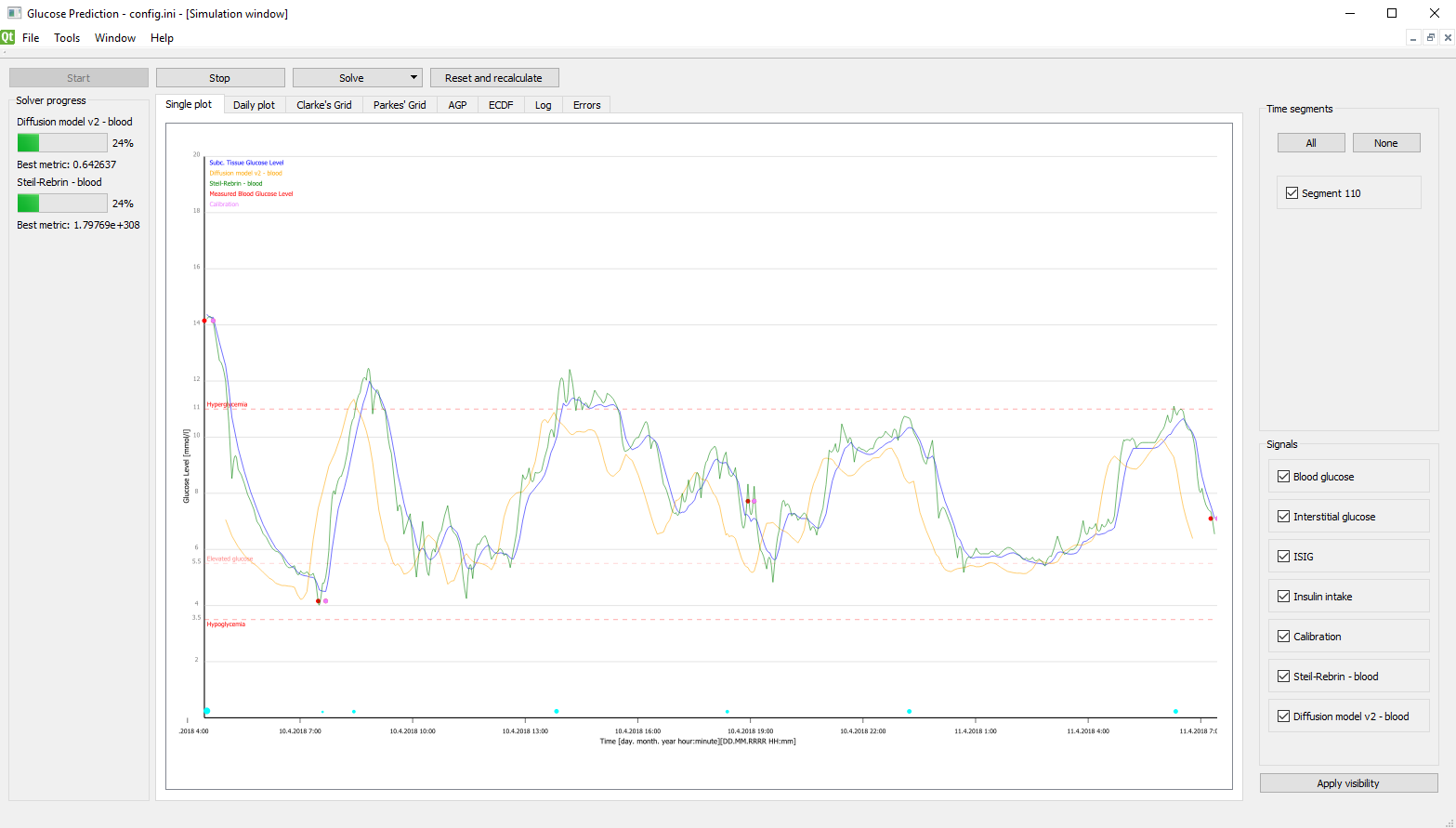This screenshot has width=1456, height=828.
Task: Click the Diffusion model v2 progress bar
Action: [62, 143]
